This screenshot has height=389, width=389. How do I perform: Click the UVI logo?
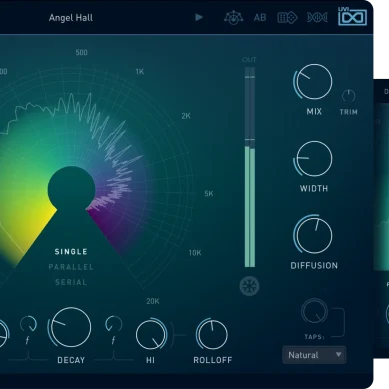click(x=352, y=16)
